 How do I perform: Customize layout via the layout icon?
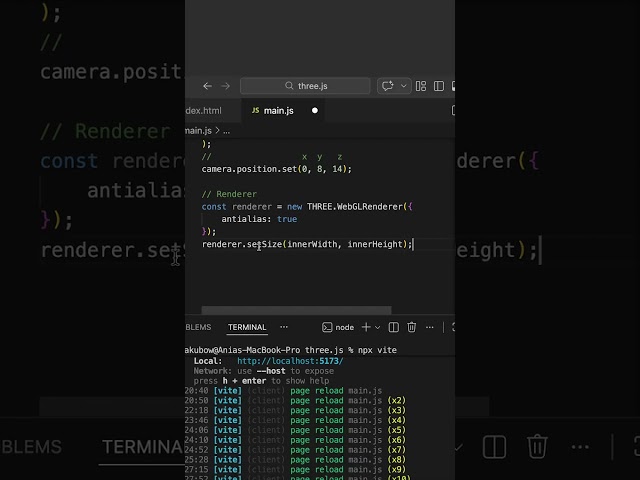(x=421, y=86)
